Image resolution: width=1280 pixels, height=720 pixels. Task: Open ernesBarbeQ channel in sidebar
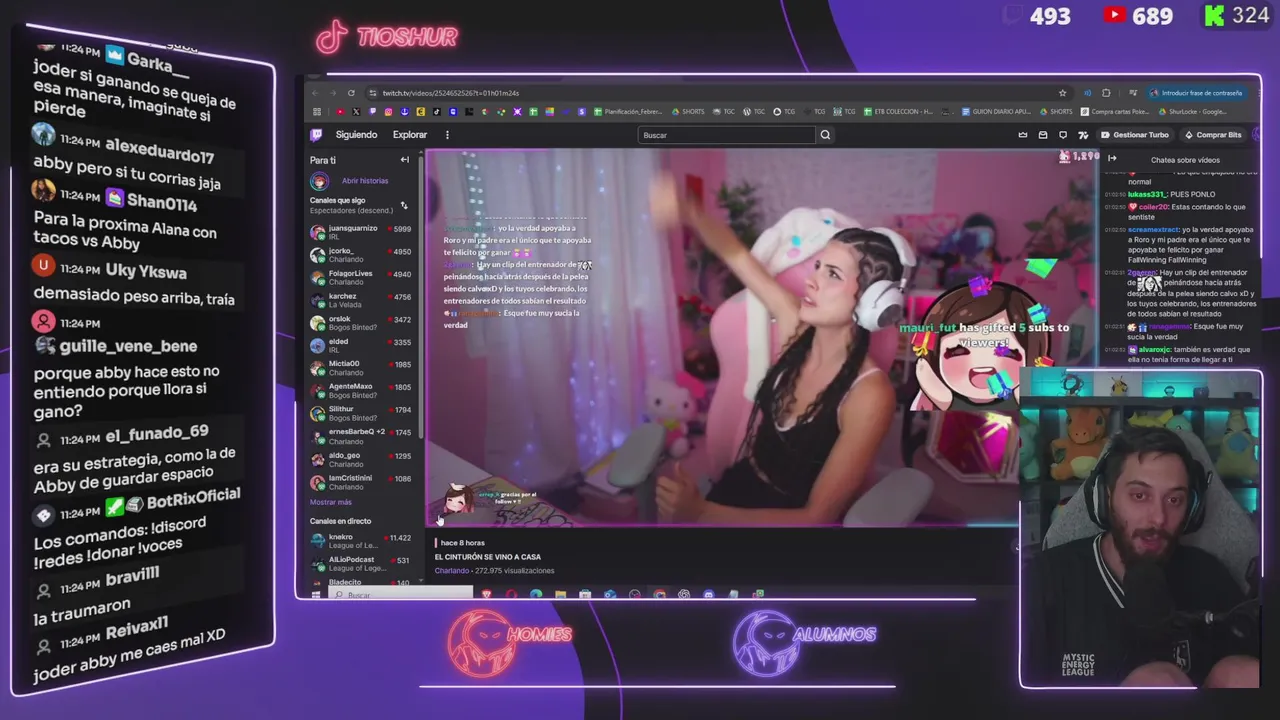[x=361, y=436]
